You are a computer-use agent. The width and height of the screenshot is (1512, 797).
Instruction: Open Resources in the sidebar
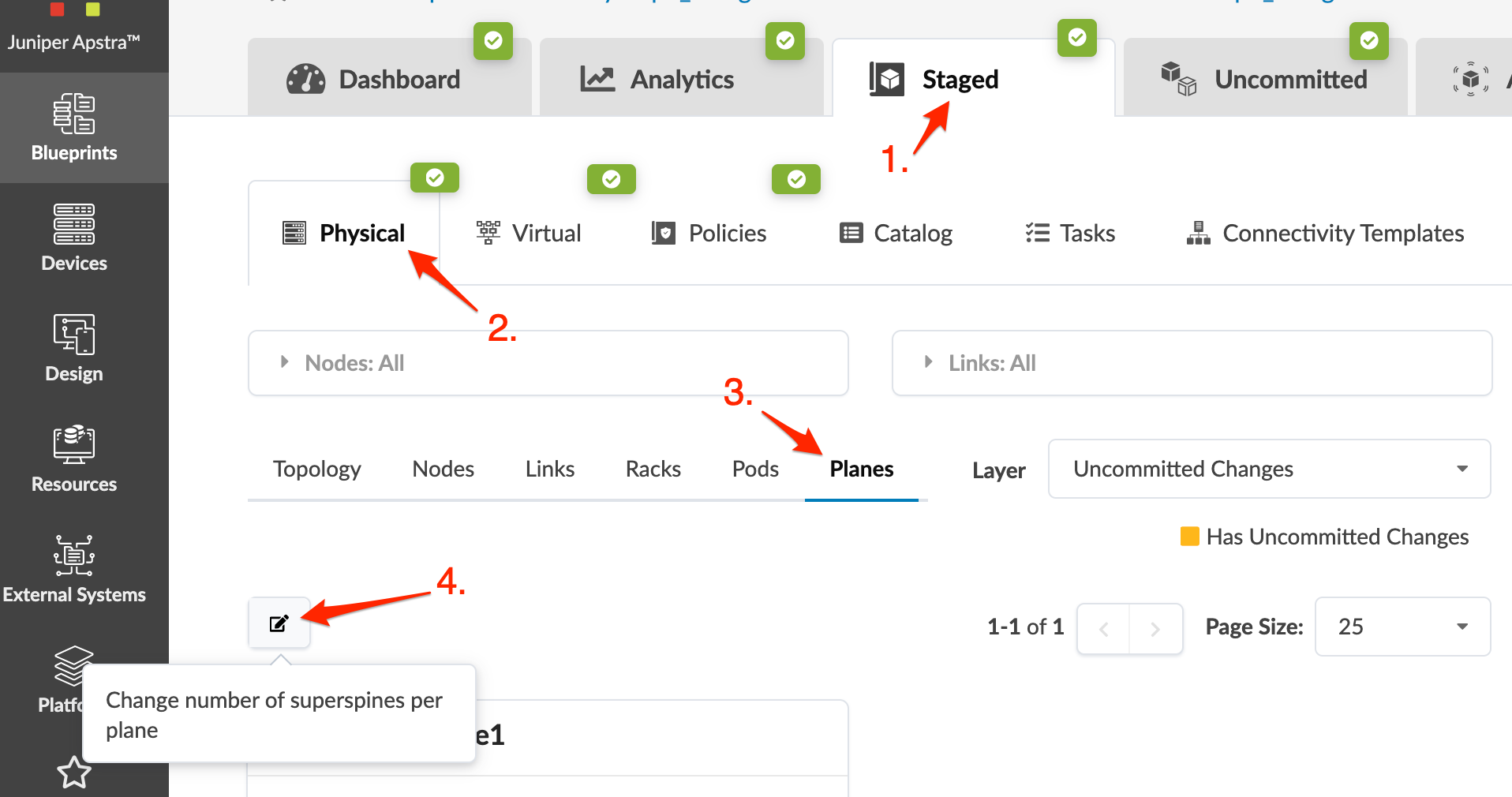pos(74,459)
